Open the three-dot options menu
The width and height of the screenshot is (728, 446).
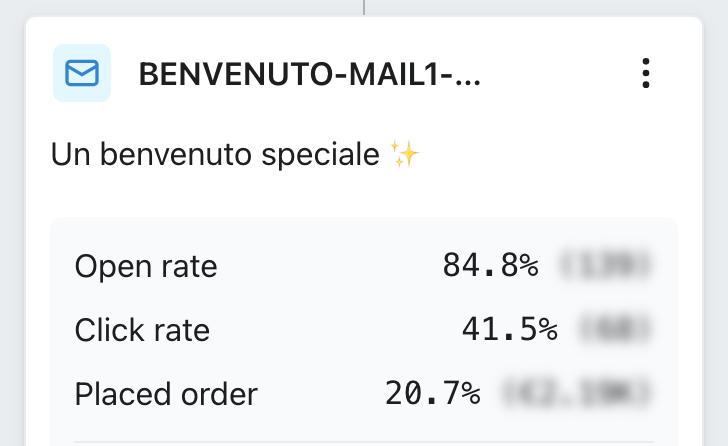(x=646, y=73)
